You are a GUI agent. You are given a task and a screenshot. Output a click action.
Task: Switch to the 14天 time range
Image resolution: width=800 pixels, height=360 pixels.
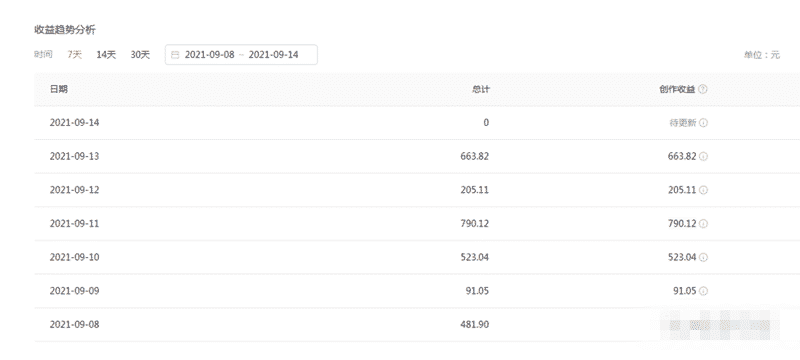point(106,55)
